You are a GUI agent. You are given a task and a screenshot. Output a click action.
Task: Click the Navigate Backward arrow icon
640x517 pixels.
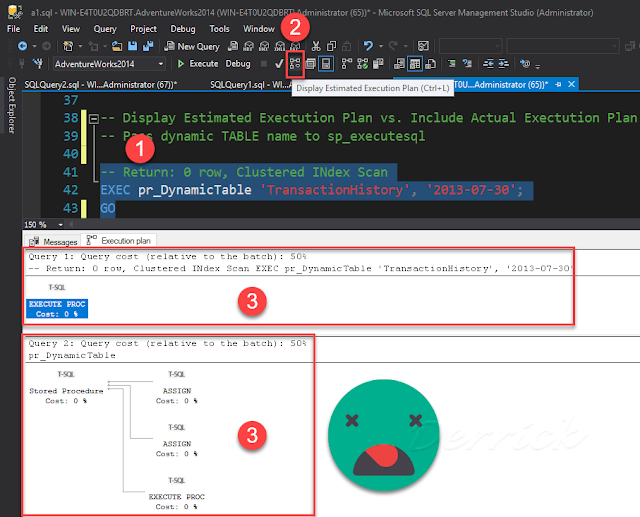[22, 46]
